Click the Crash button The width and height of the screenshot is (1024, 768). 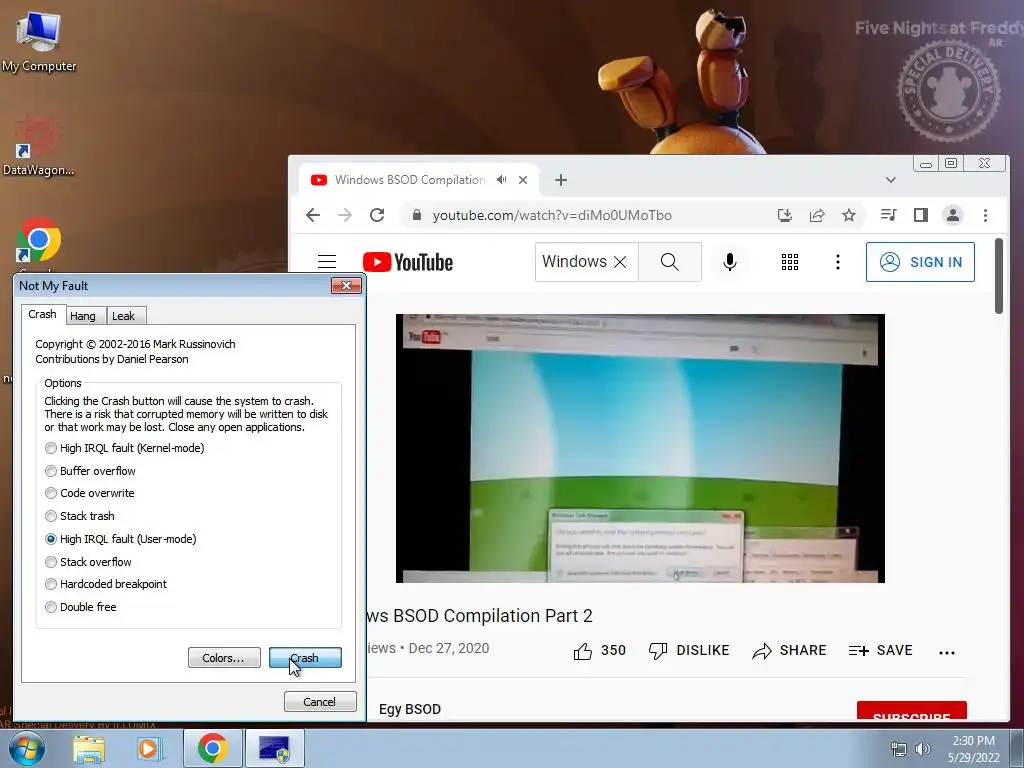click(x=305, y=658)
